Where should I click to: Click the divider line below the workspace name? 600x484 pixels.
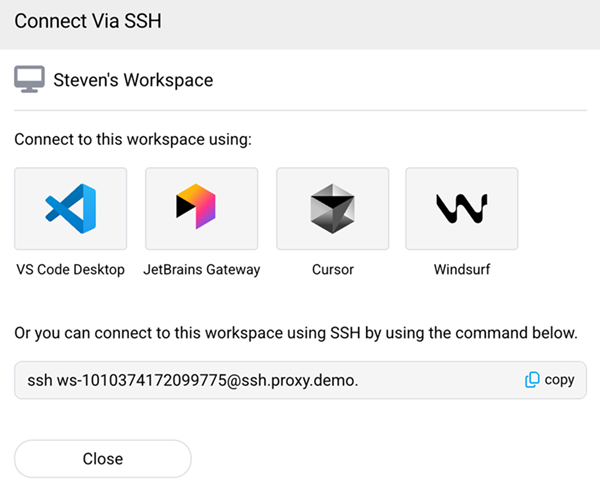pos(300,110)
